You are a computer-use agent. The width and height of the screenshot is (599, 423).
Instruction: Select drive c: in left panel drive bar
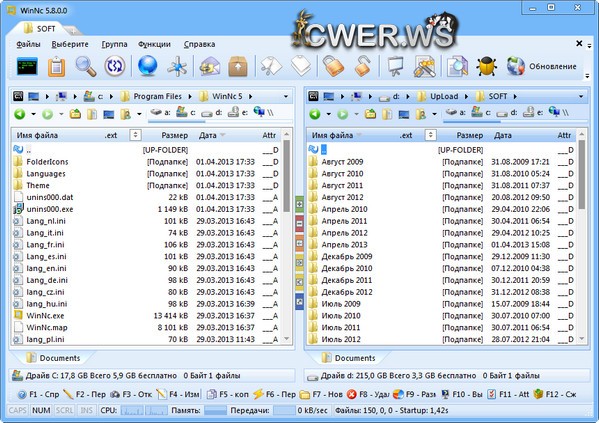coord(186,113)
